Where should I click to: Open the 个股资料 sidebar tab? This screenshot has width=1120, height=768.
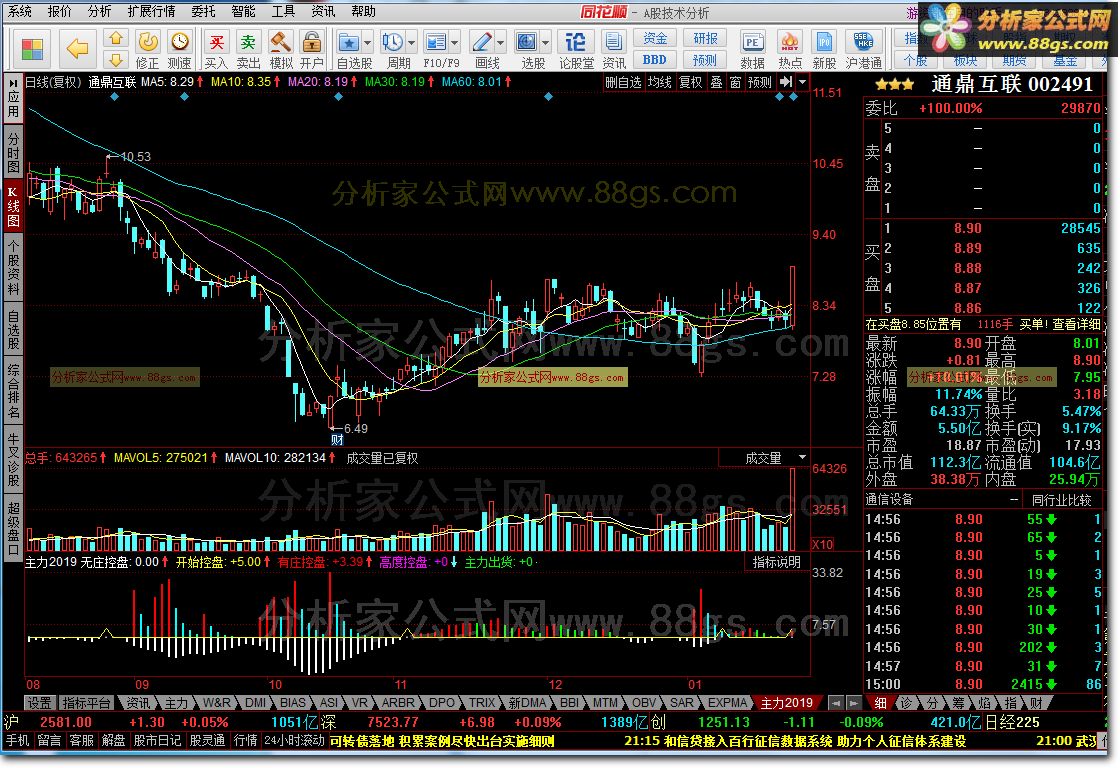14,268
